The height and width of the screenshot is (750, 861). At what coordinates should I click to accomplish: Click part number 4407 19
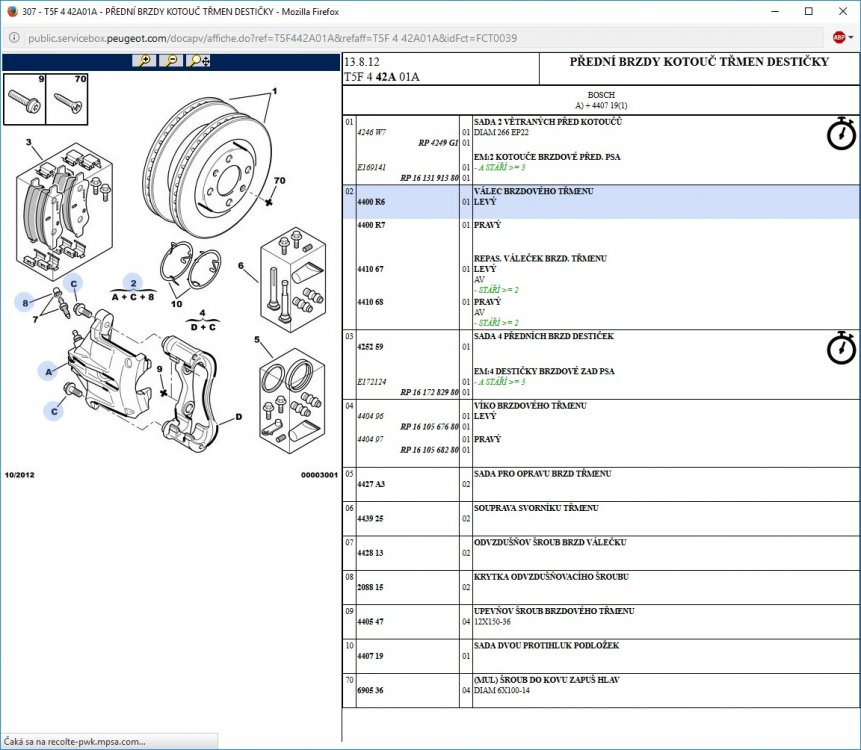pyautogui.click(x=370, y=656)
